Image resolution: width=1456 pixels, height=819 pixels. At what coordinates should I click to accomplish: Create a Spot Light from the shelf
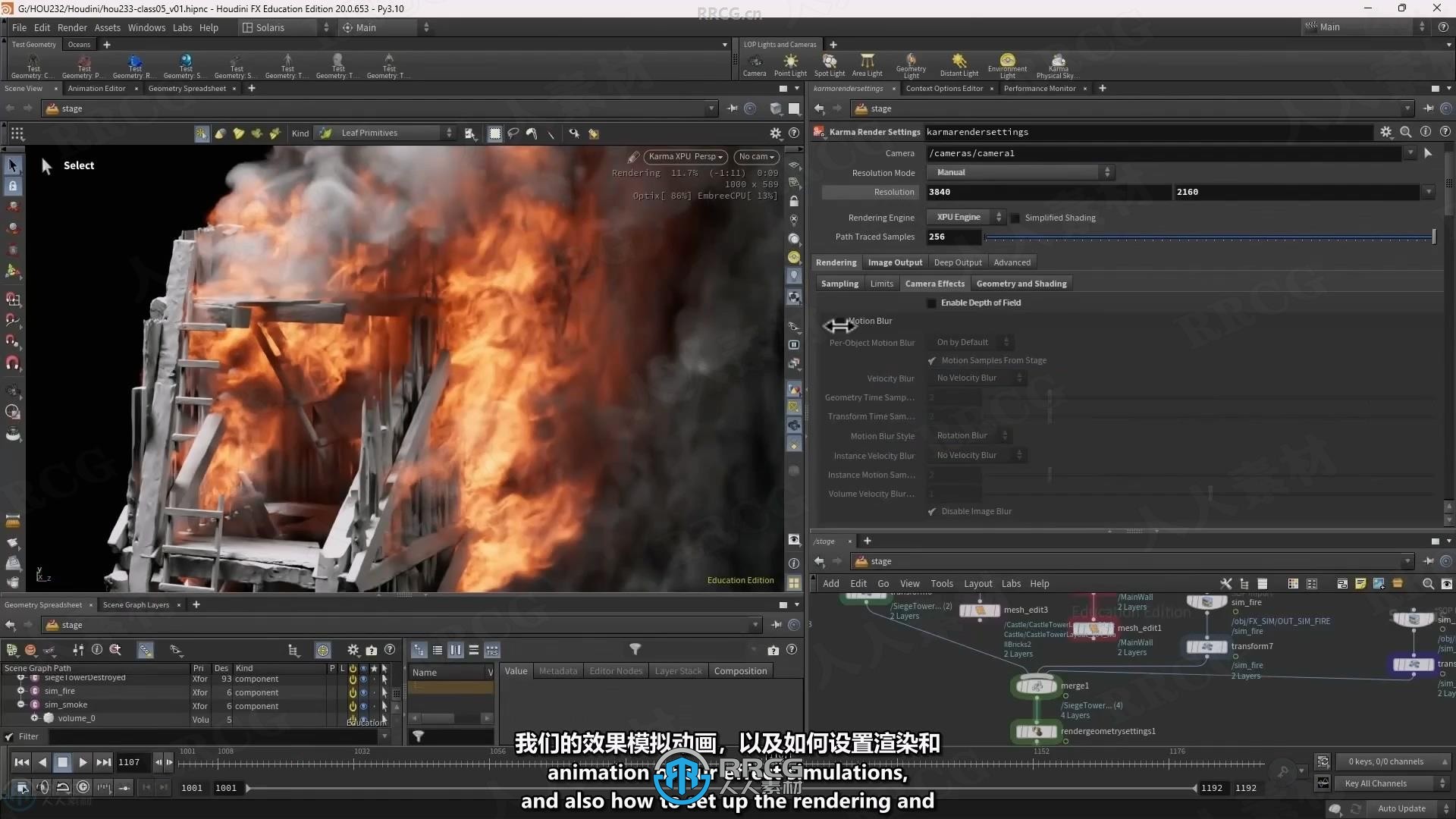point(829,65)
